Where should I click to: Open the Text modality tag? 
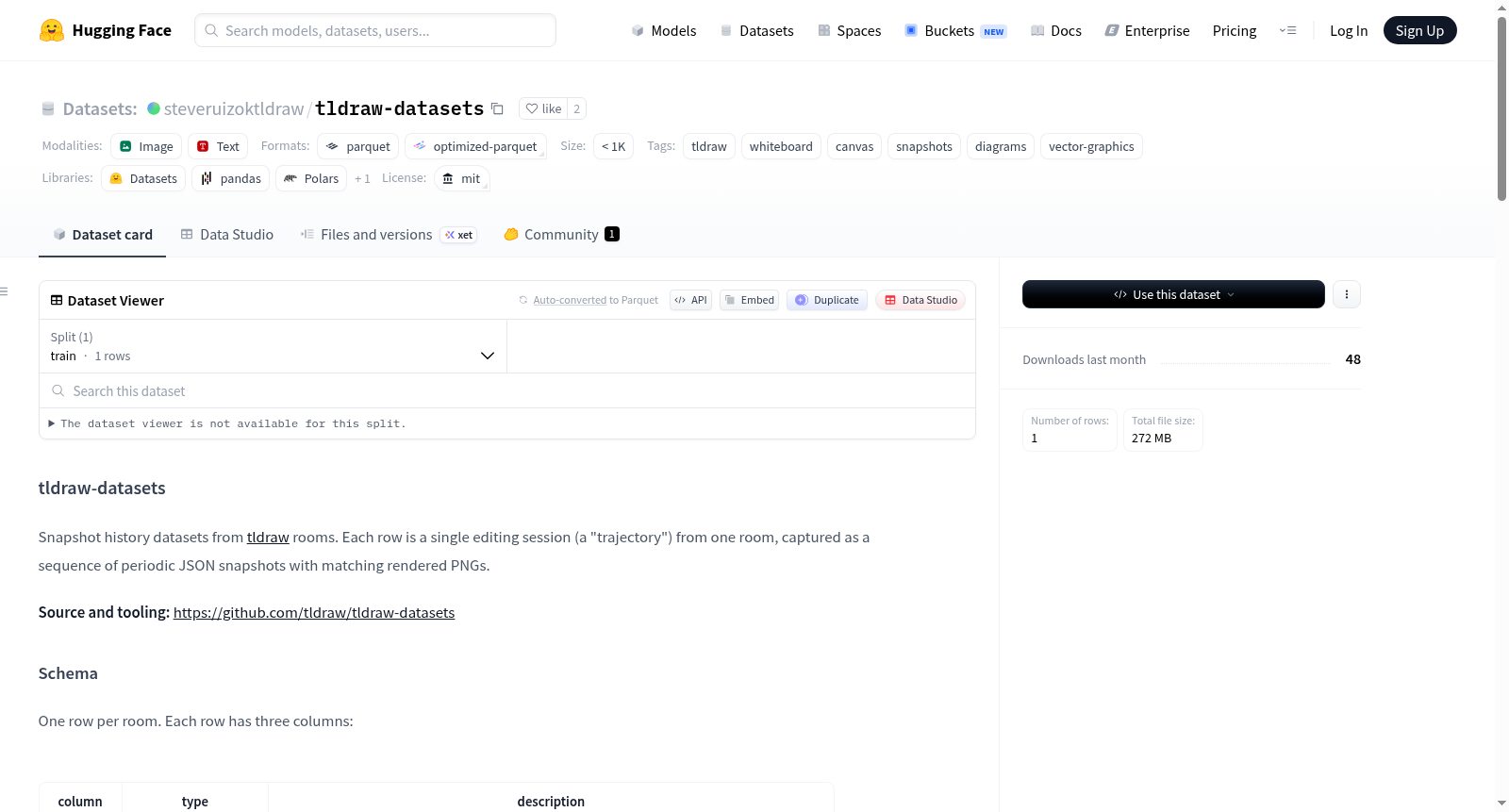(x=218, y=146)
